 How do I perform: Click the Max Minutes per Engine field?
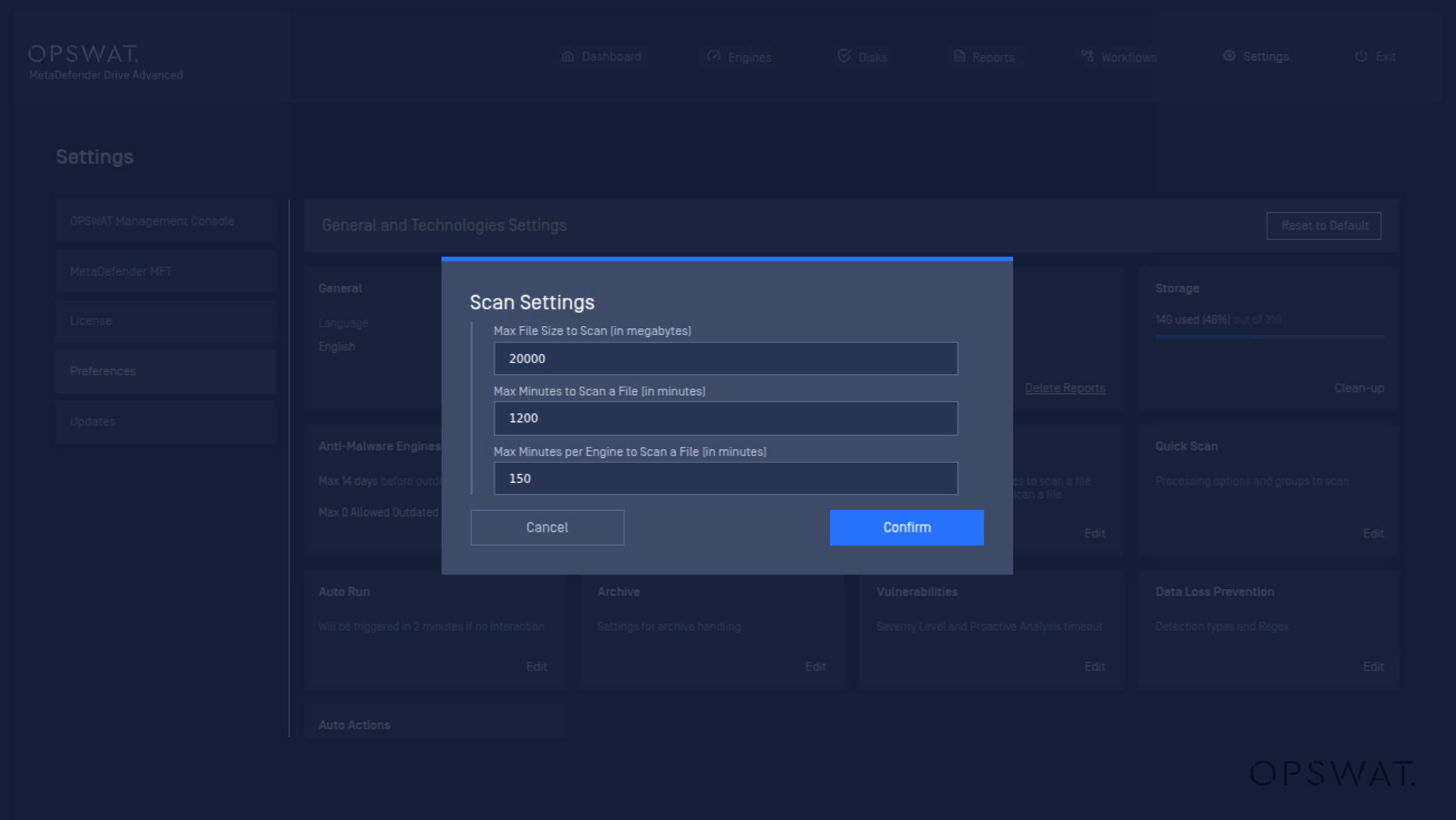click(725, 479)
